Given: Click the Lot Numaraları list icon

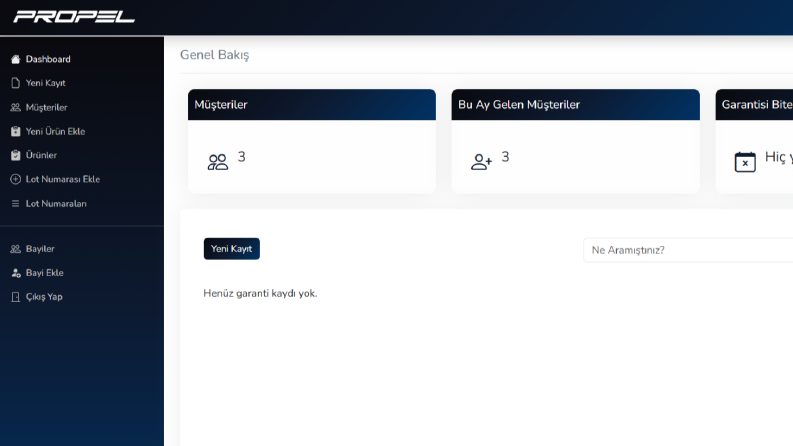Looking at the screenshot, I should [x=16, y=203].
